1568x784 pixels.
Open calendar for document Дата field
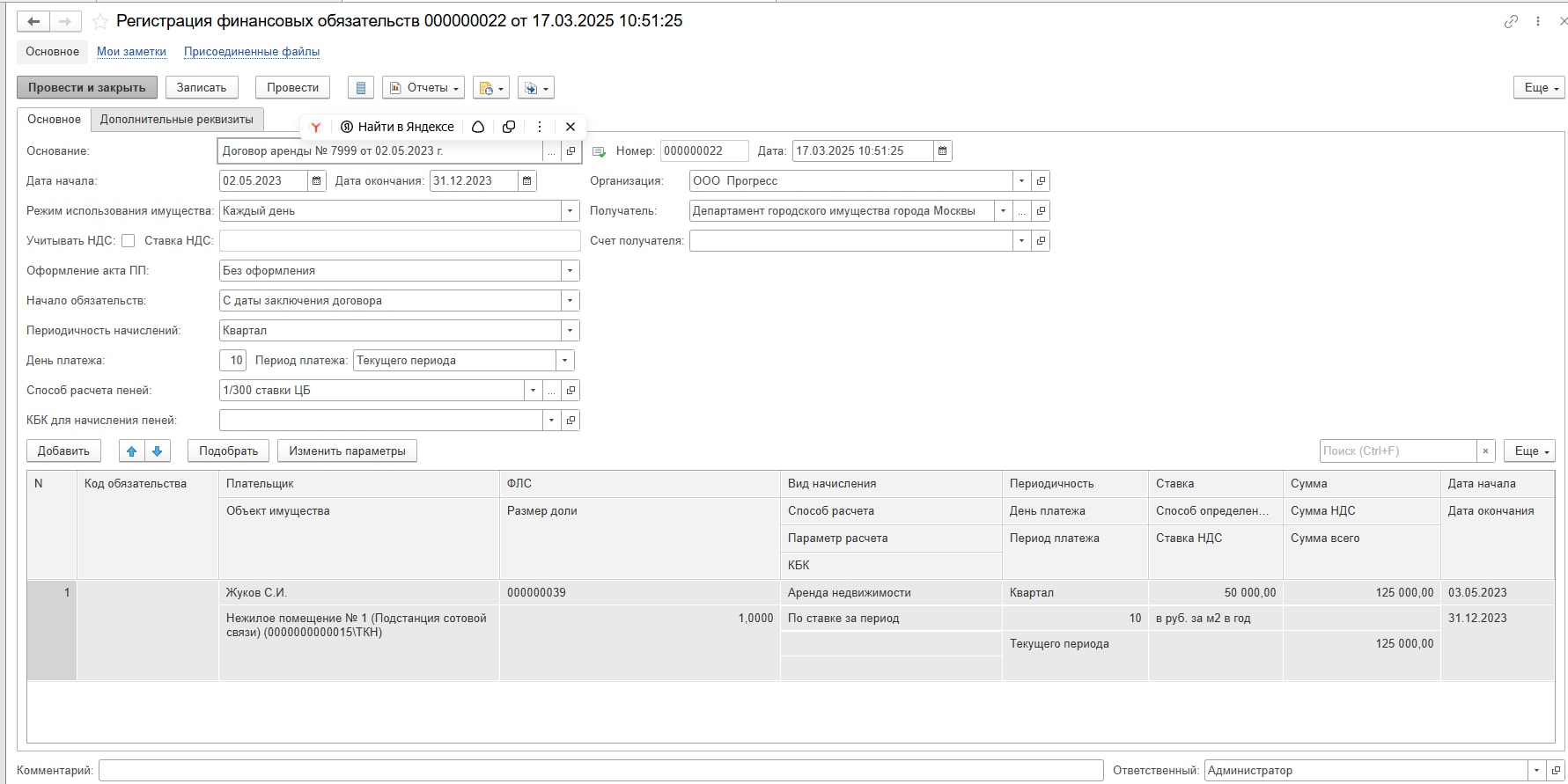tap(942, 151)
